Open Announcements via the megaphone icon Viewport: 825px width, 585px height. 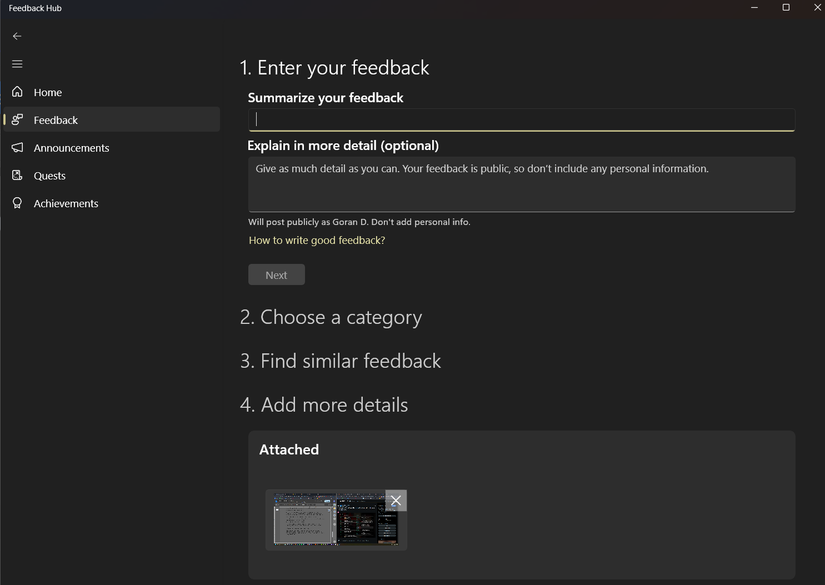pos(16,147)
